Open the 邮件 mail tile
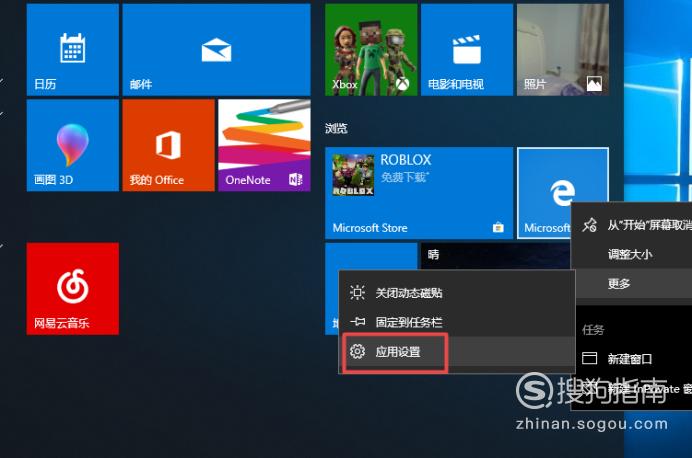The width and height of the screenshot is (692, 458). 216,50
